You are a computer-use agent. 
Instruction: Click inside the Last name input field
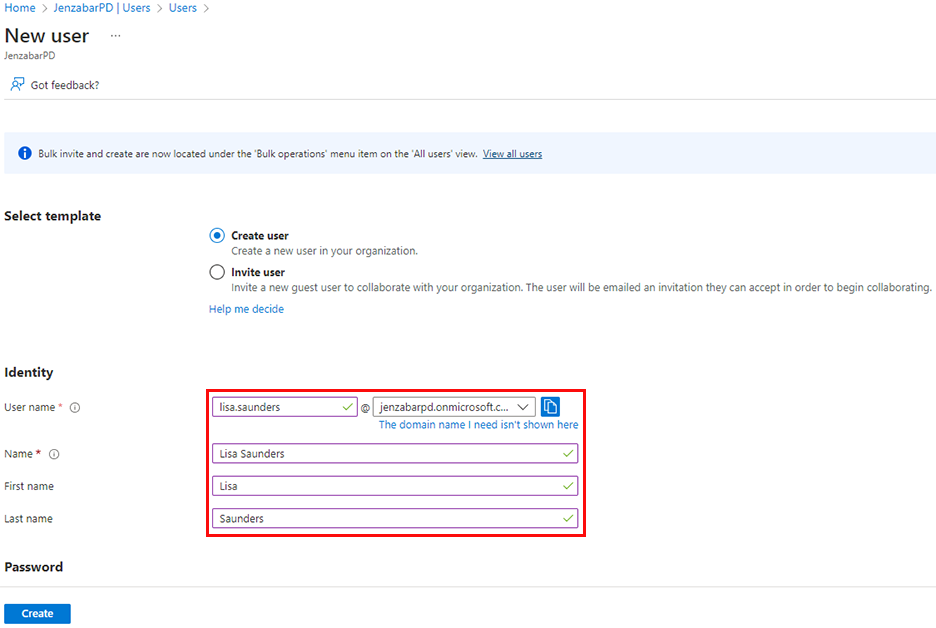395,518
